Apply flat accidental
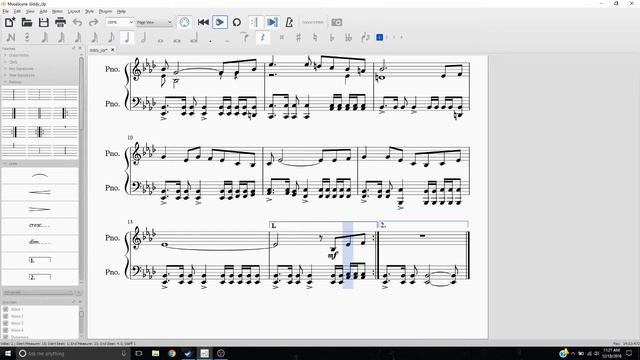This screenshot has height=360, width=640. click(331, 38)
